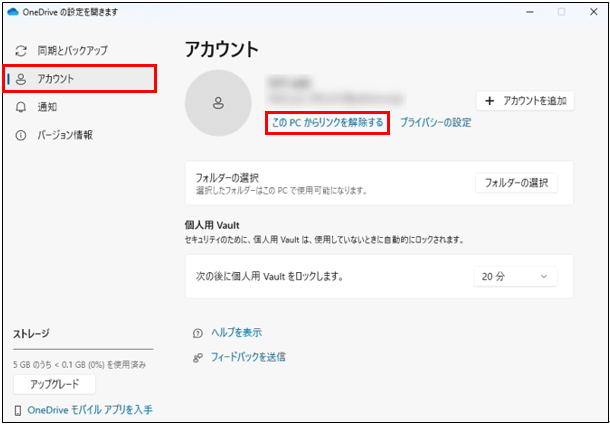Click the bell icon for 通知
Screen dimensions: 610x424
(x=20, y=107)
